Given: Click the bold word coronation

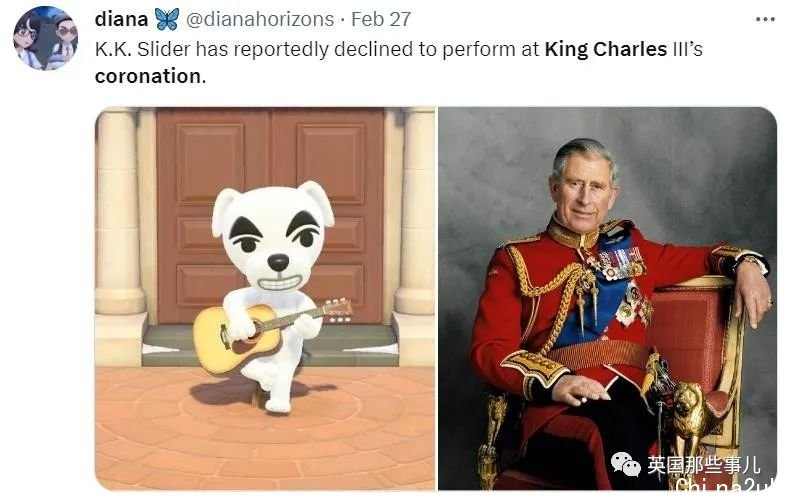Looking at the screenshot, I should pos(148,76).
